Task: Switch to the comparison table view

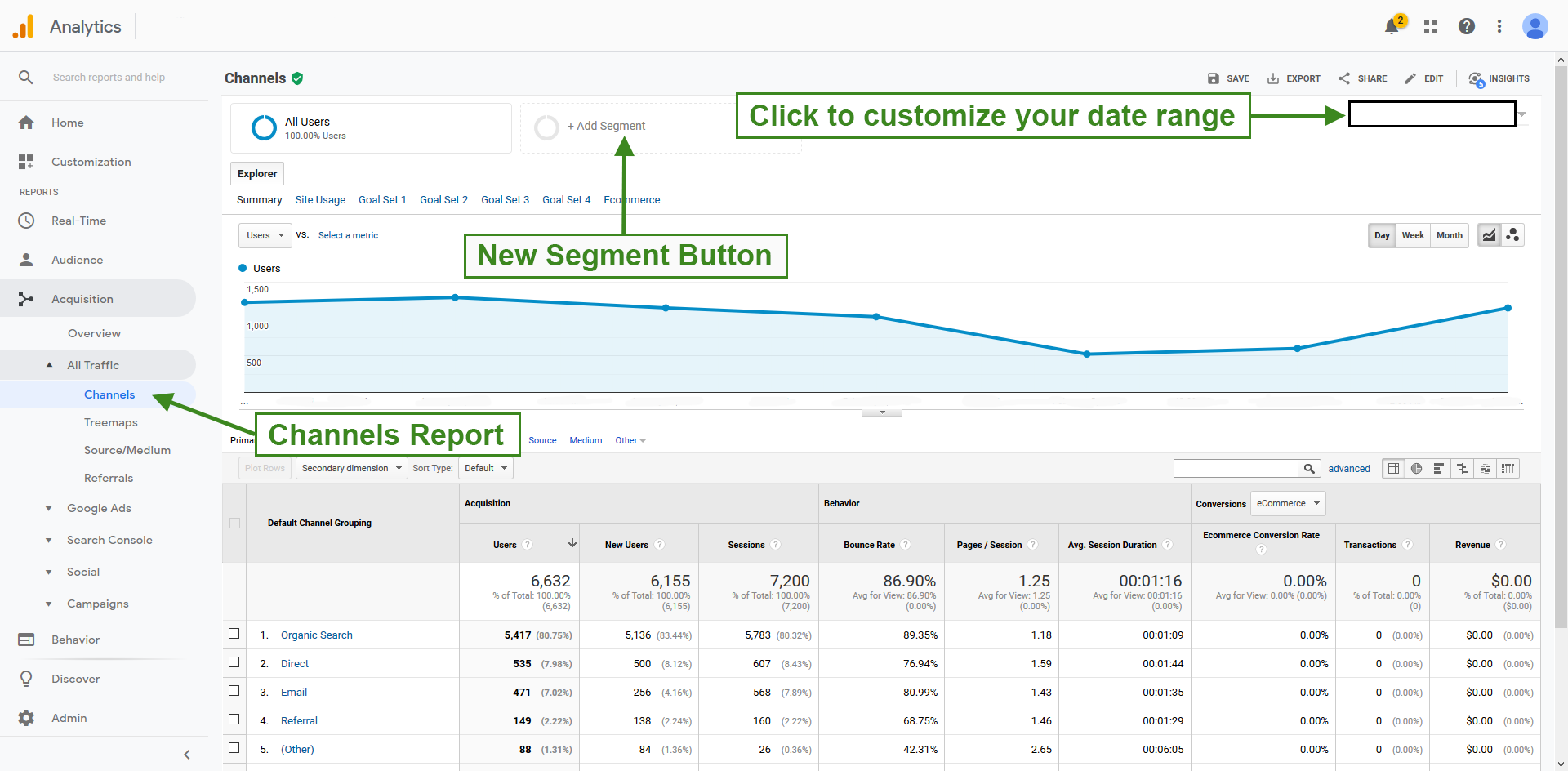Action: (1461, 468)
